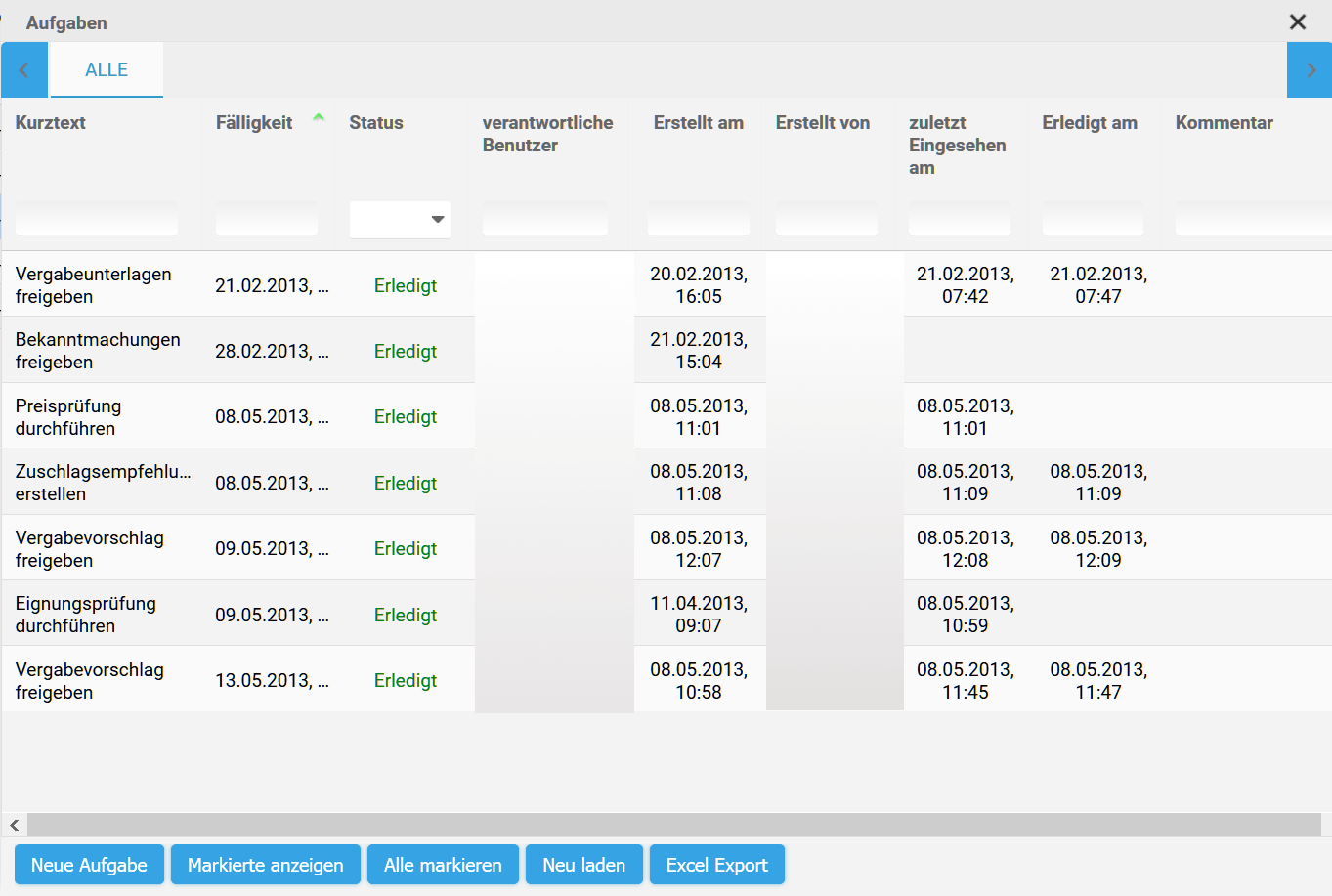This screenshot has height=896, width=1332.
Task: Click horizontal scrollbar left arrow
Action: 14,826
